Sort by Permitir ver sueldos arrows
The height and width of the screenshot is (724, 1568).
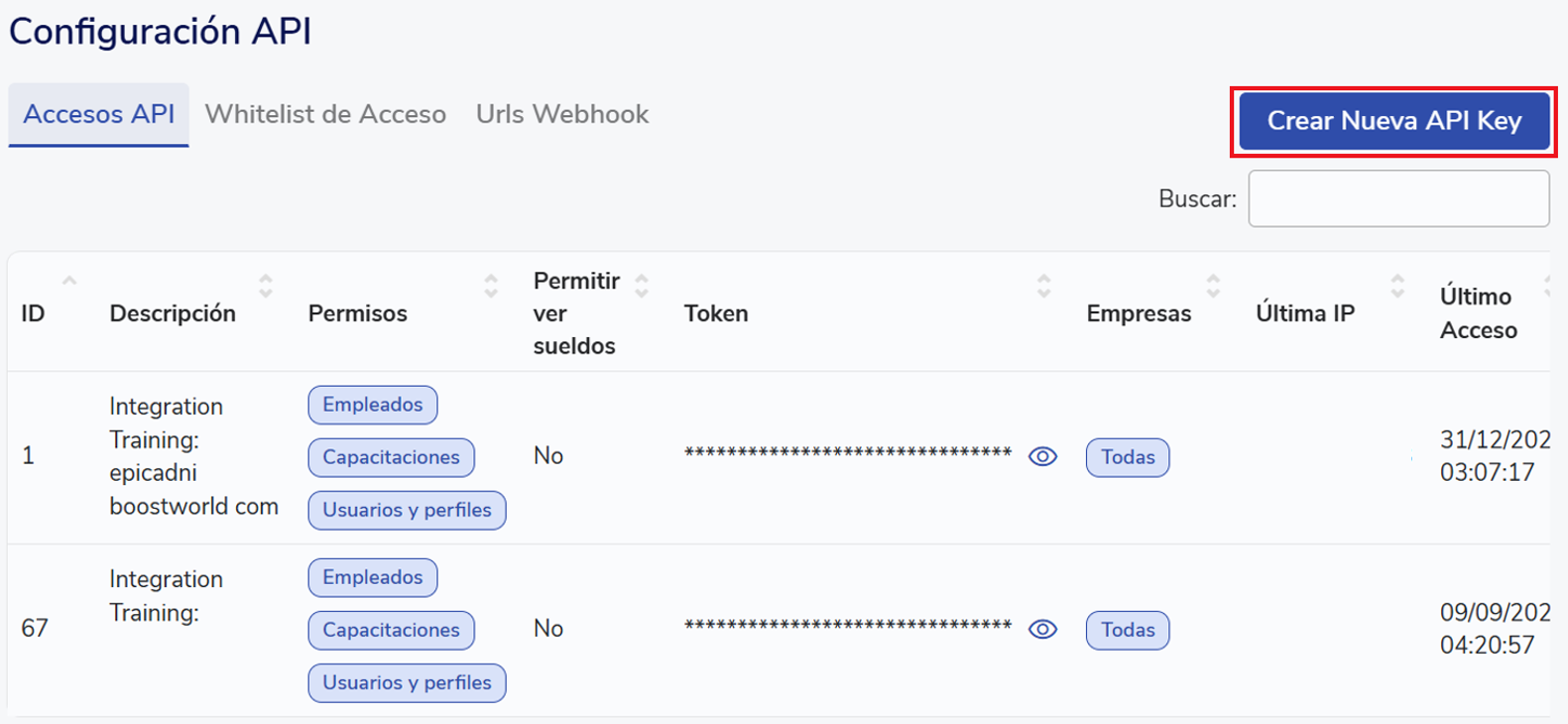tap(642, 287)
